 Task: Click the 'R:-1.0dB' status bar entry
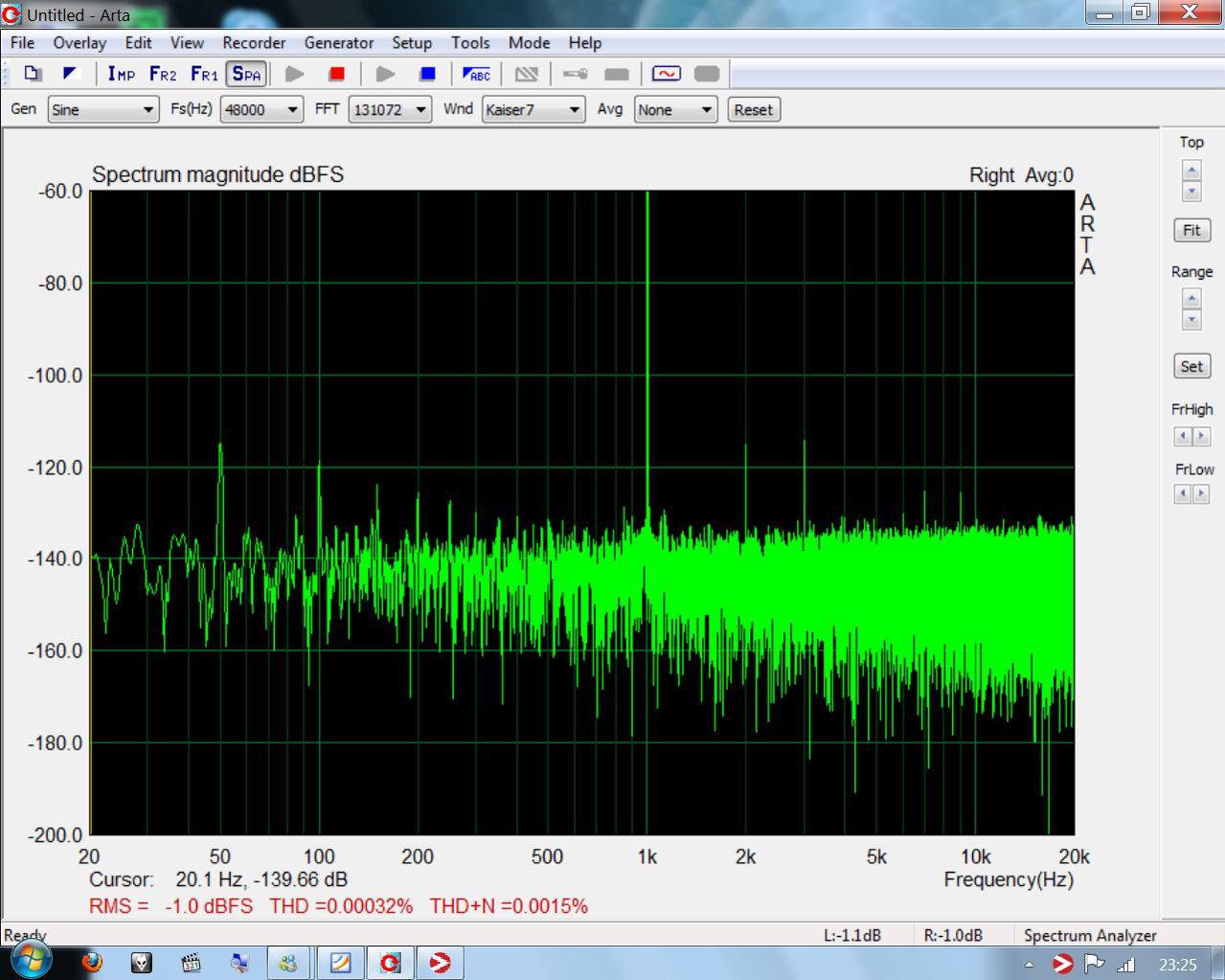(953, 936)
